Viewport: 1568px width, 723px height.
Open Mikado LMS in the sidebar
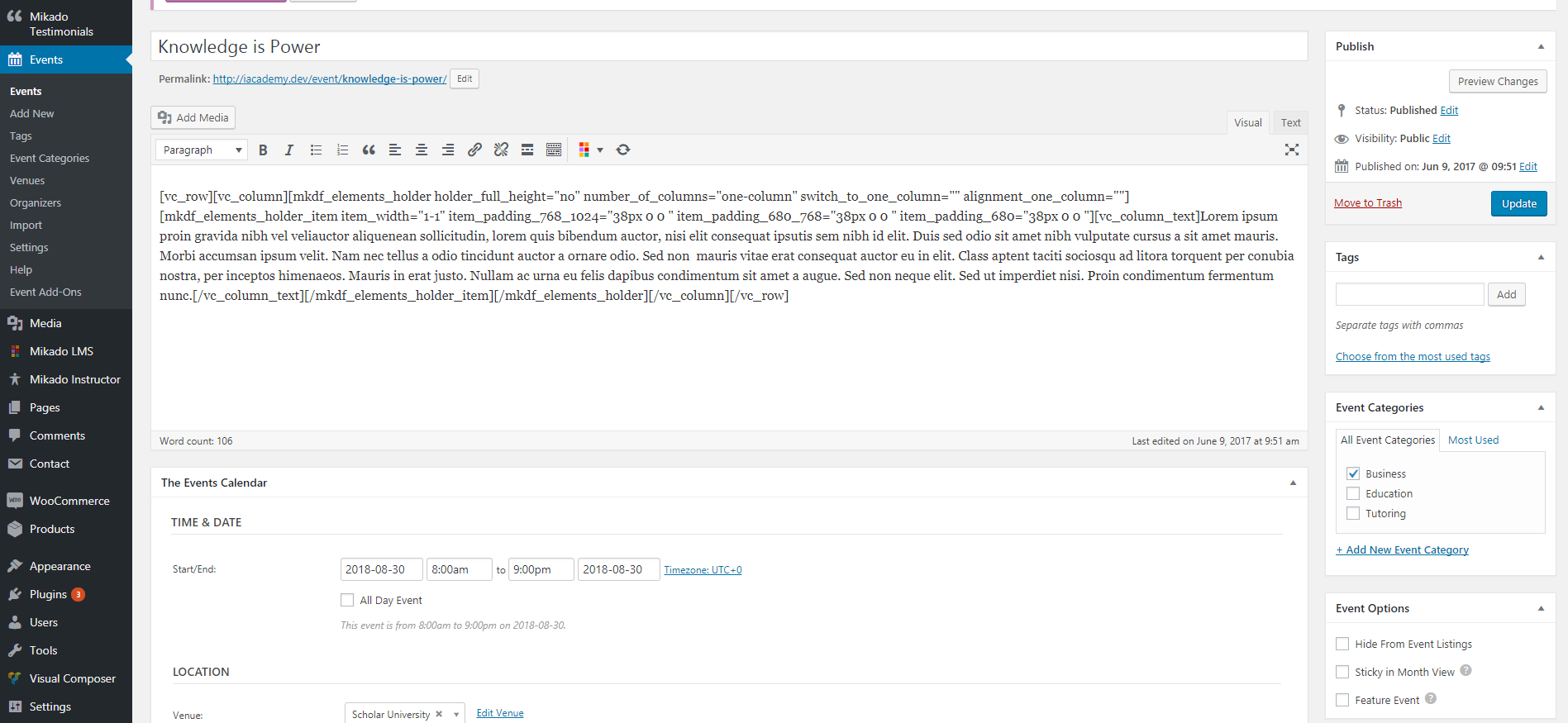tap(66, 351)
